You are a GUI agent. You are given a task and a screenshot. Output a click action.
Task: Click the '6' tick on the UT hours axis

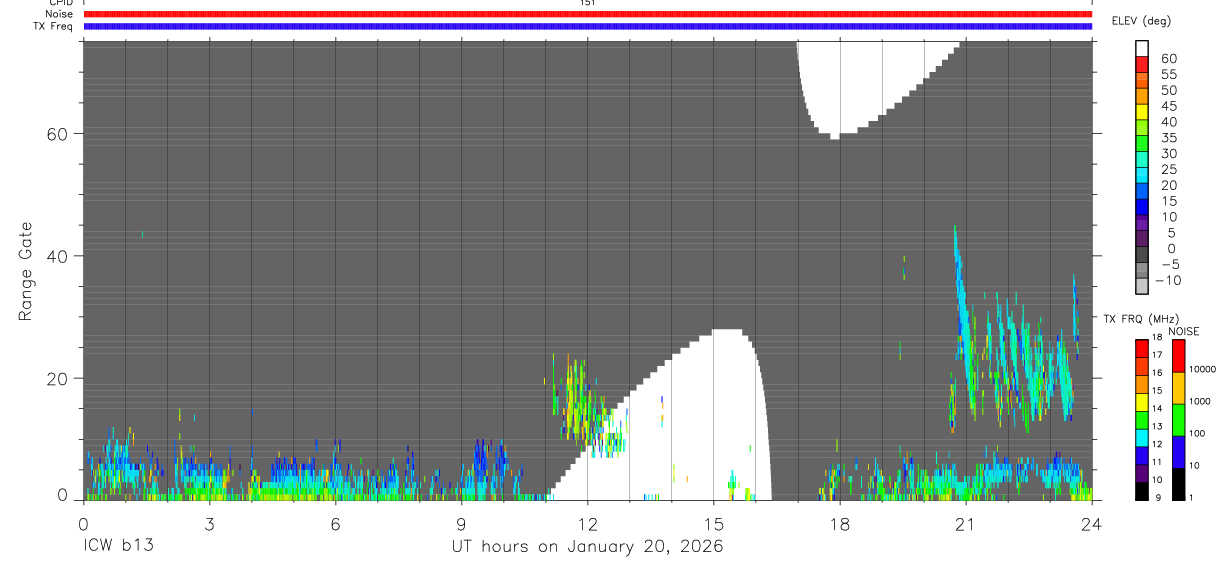click(x=335, y=524)
